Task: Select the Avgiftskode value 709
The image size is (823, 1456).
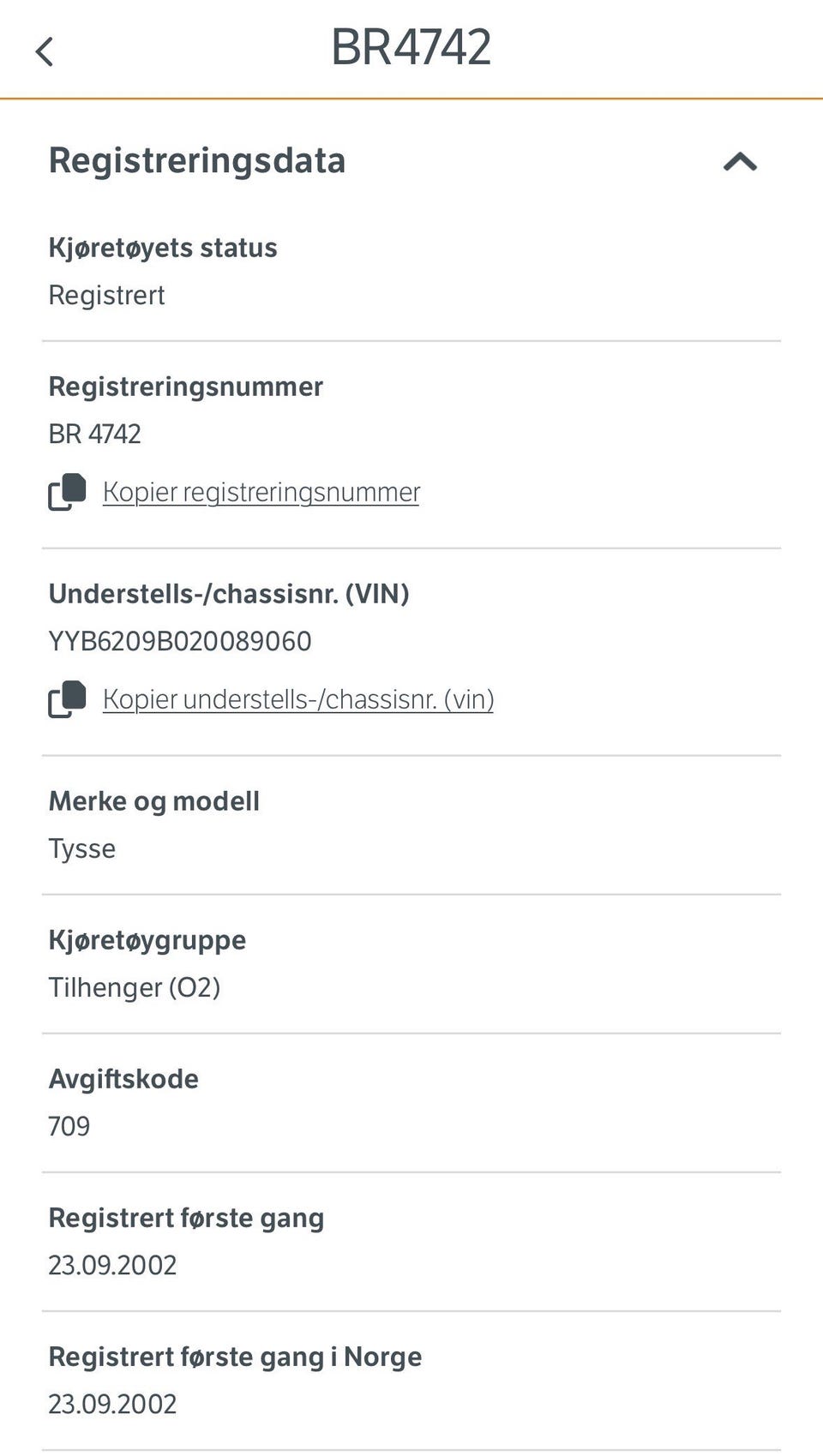Action: [x=69, y=1126]
